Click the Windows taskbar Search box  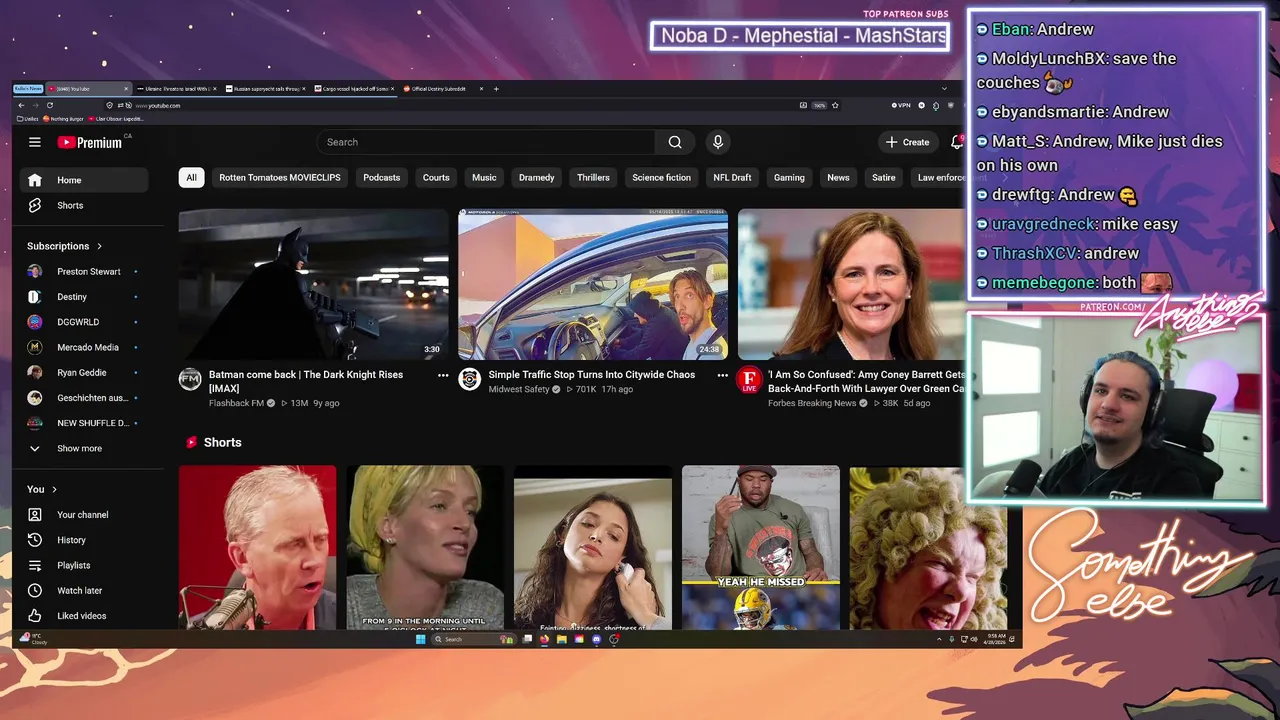coord(473,639)
